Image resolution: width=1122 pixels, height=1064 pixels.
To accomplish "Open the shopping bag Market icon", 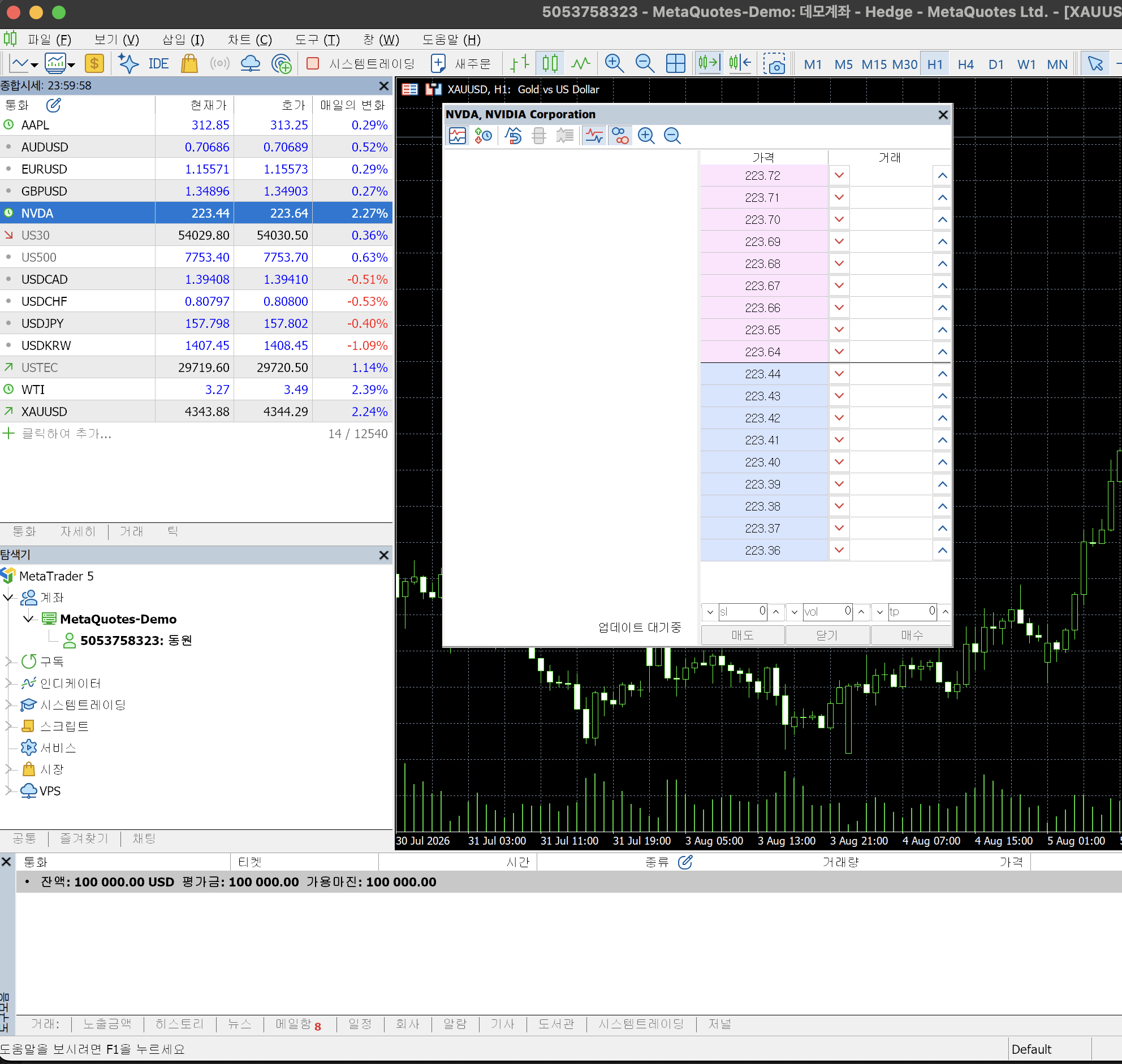I will 189,63.
